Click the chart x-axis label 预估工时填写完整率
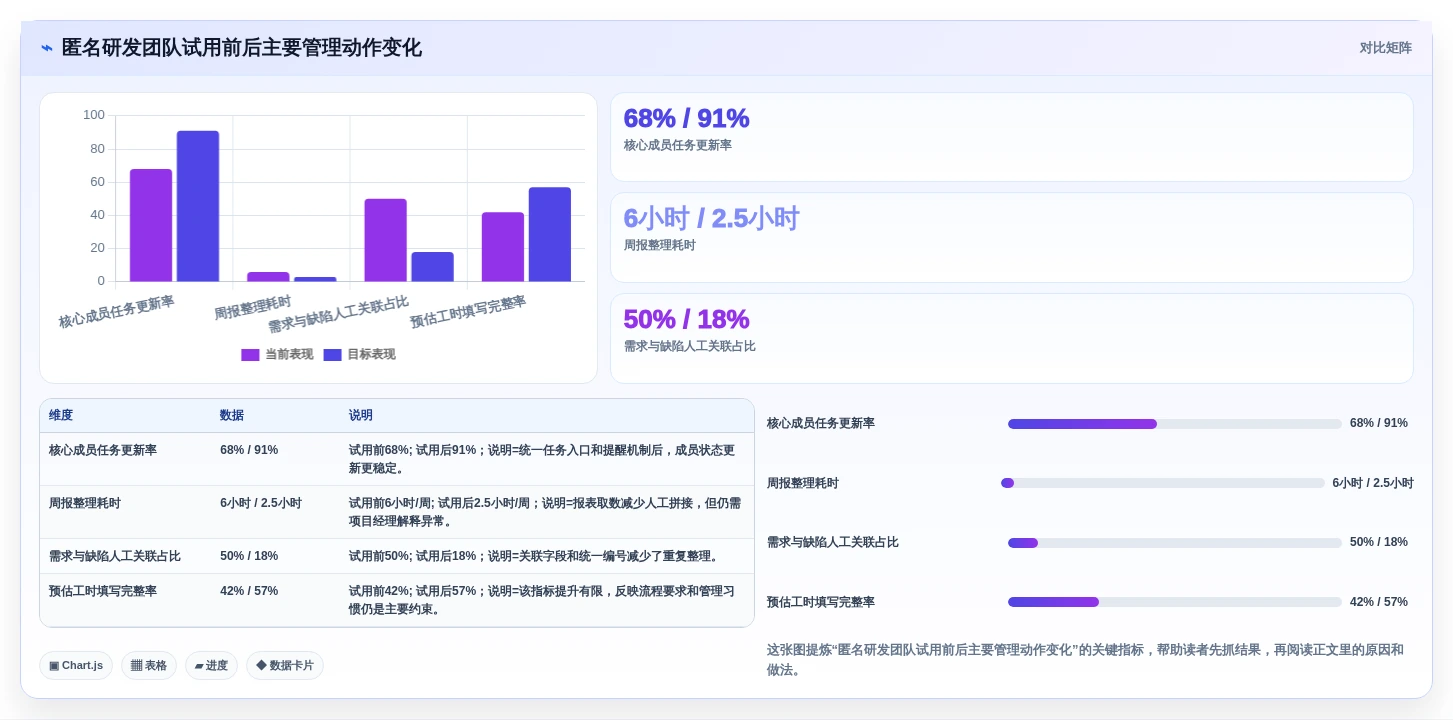Image resolution: width=1453 pixels, height=720 pixels. pyautogui.click(x=468, y=312)
